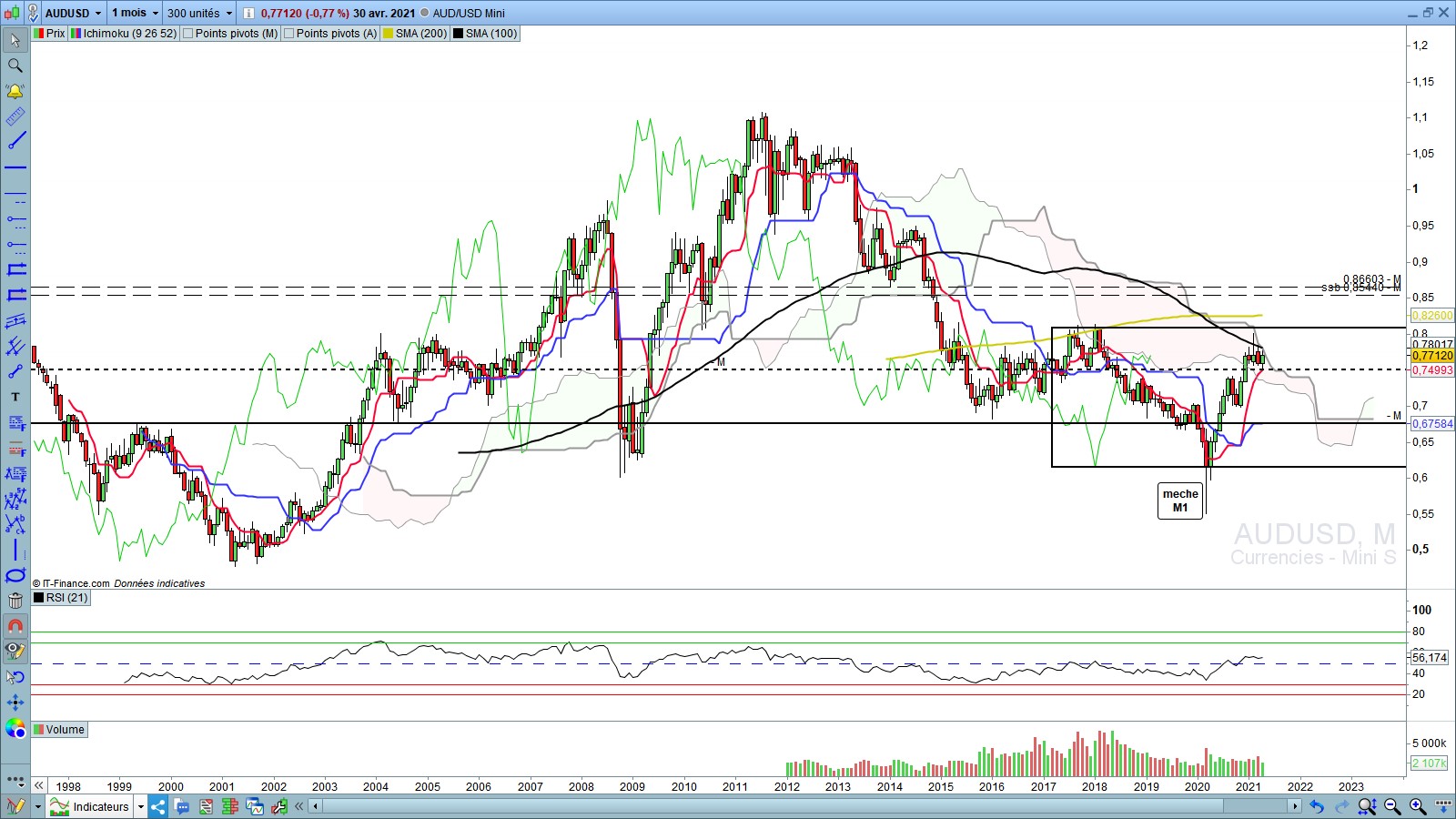The image size is (1456, 819).
Task: Select the horizontal line drawing tool
Action: click(15, 167)
